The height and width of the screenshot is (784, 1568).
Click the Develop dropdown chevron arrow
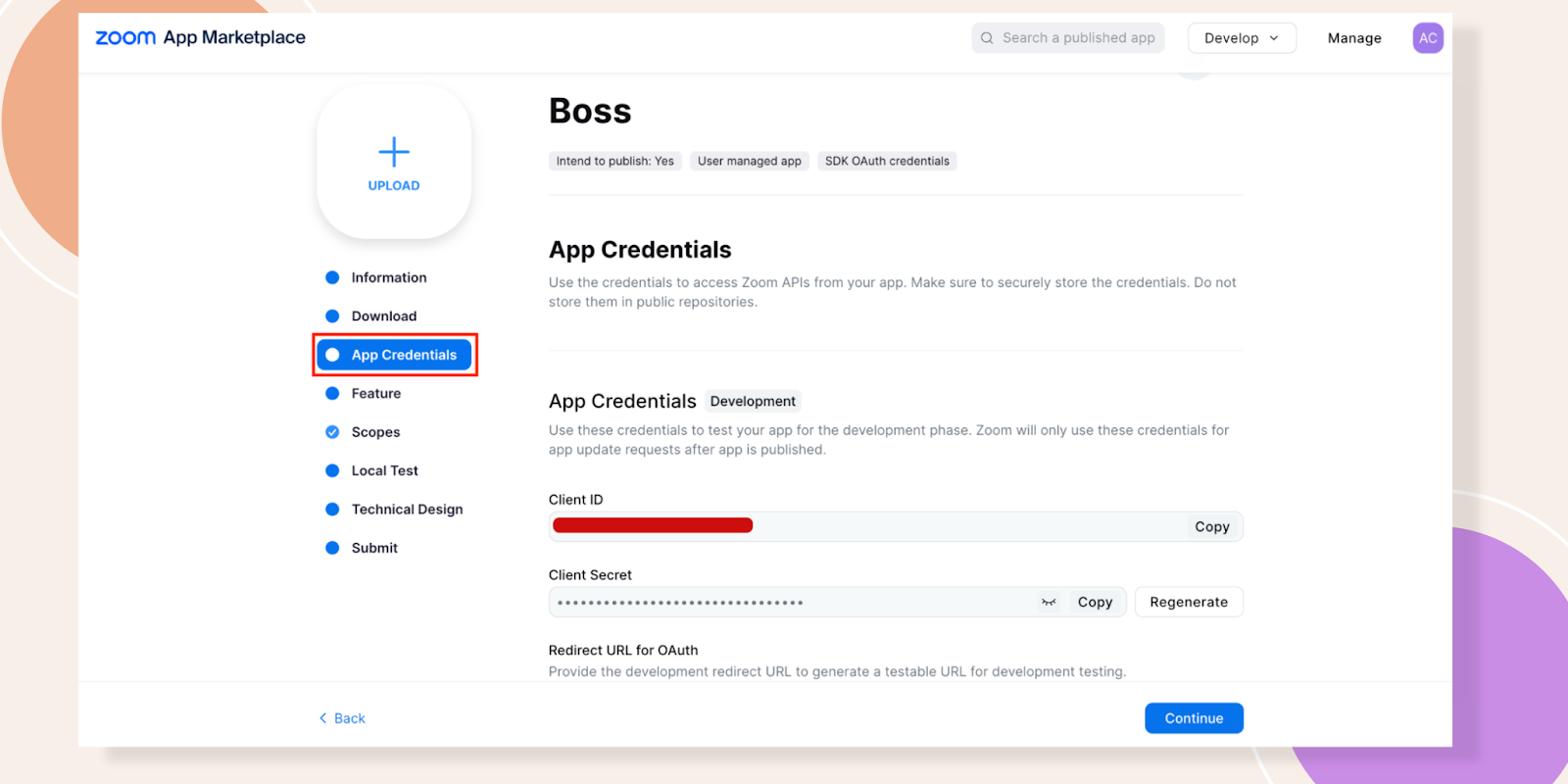pyautogui.click(x=1274, y=38)
